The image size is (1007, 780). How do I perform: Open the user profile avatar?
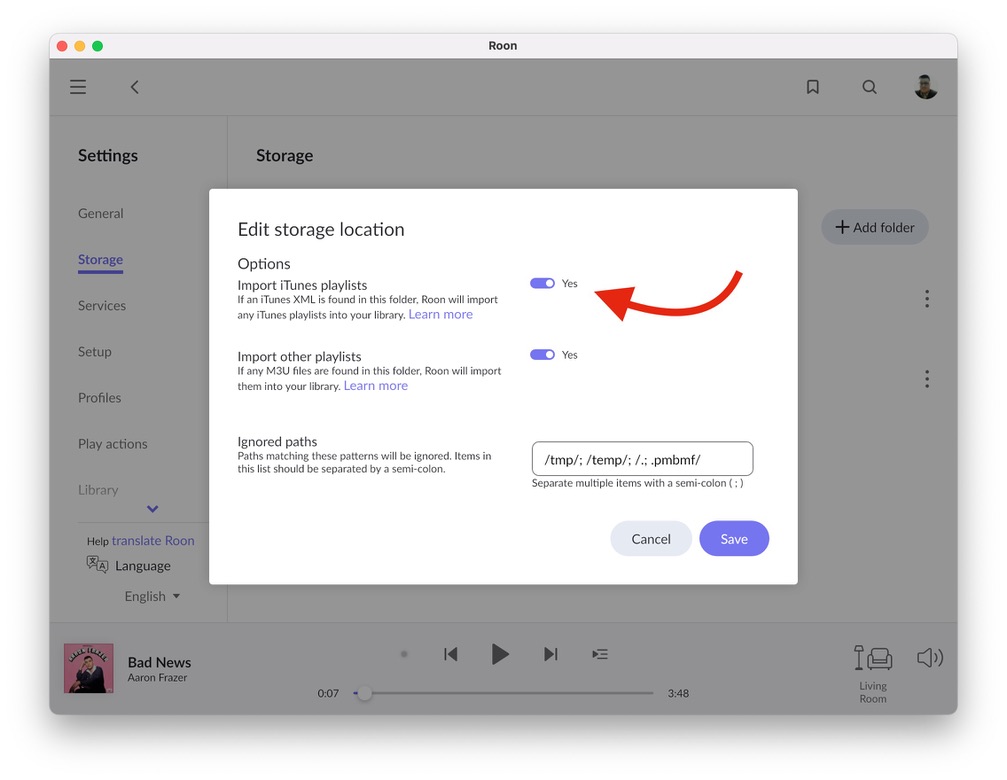tap(925, 87)
